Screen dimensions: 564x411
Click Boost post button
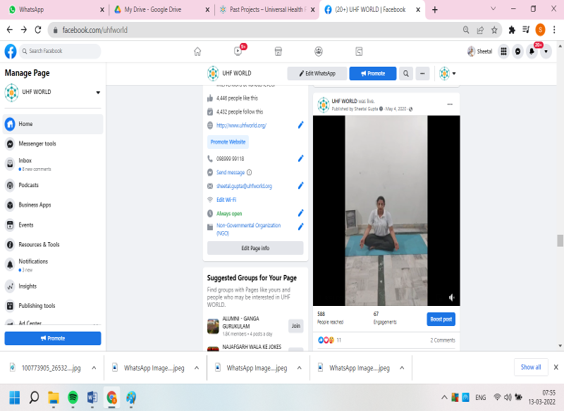click(x=441, y=319)
